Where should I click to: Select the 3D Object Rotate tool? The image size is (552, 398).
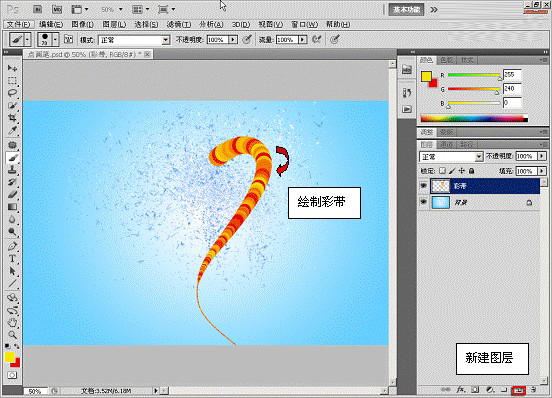(12, 298)
